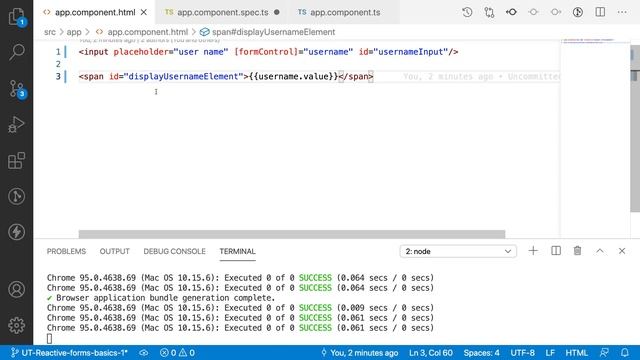Open errors and warnings status item
640x360 pixels.
(177, 353)
